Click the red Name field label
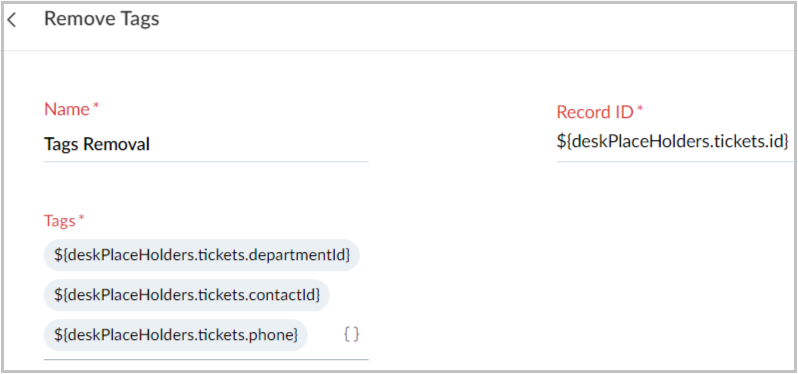The width and height of the screenshot is (798, 374). [x=67, y=109]
